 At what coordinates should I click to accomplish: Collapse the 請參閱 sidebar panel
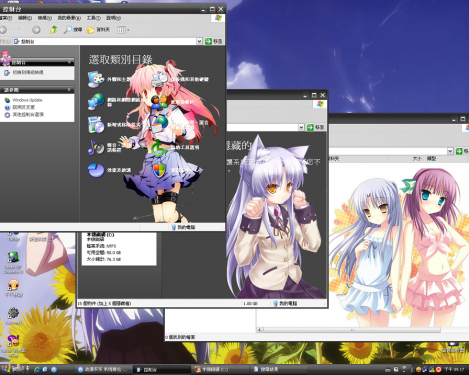click(x=69, y=90)
